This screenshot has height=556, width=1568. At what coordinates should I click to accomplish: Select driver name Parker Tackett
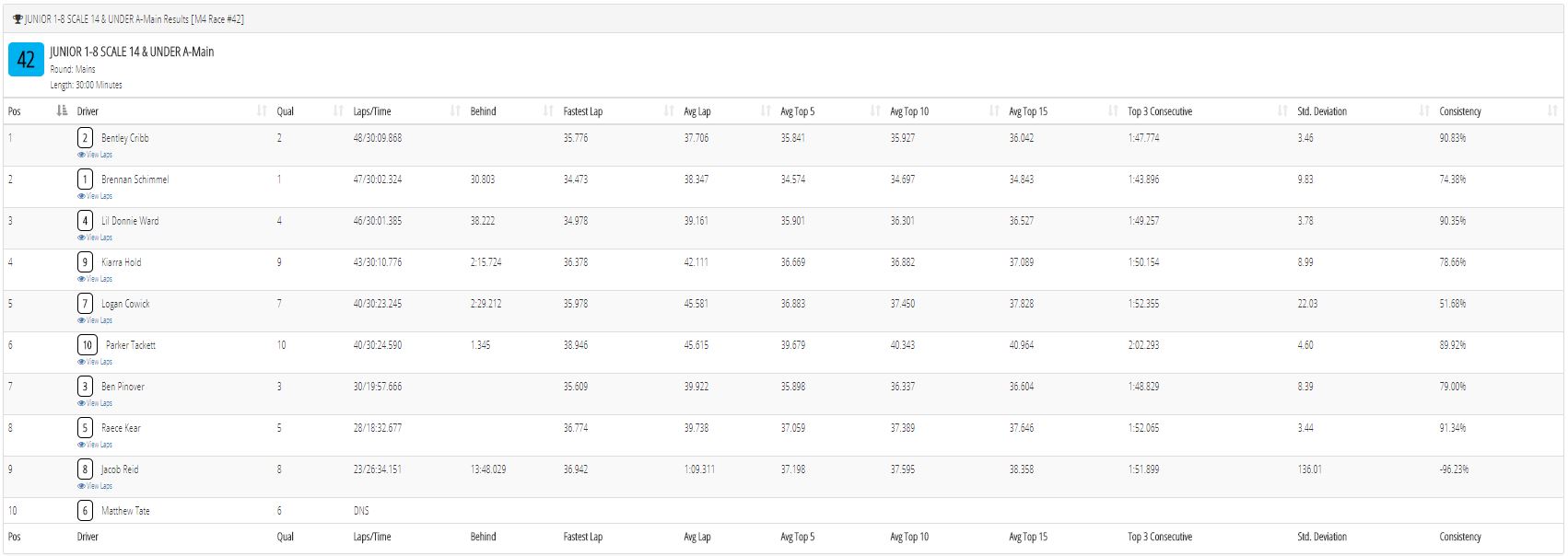[131, 345]
